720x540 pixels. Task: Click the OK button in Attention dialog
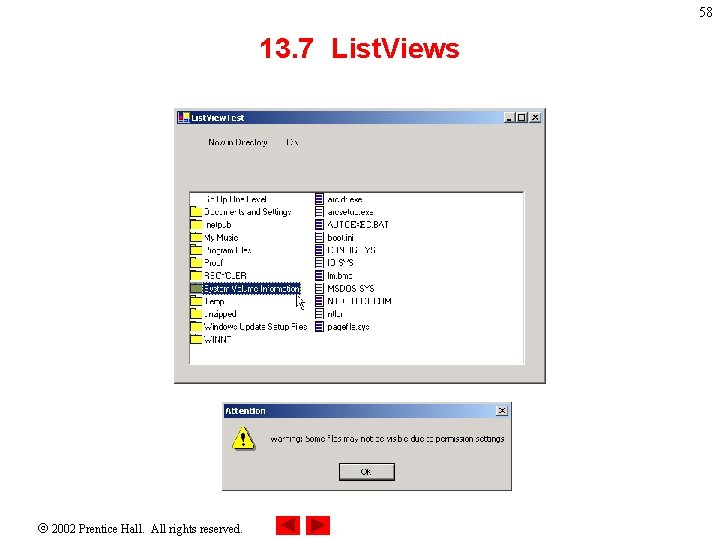point(366,472)
